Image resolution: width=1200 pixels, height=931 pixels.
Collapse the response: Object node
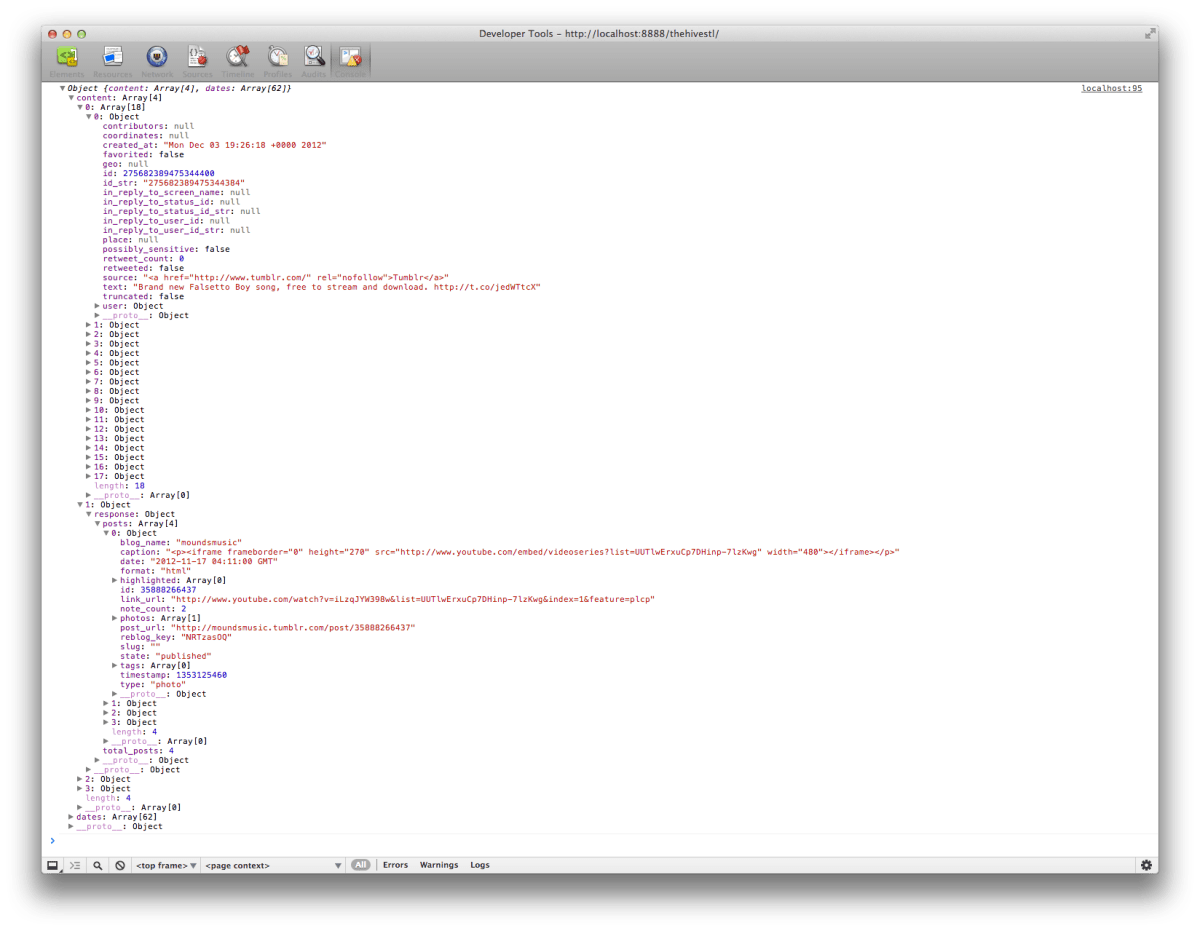click(x=89, y=515)
